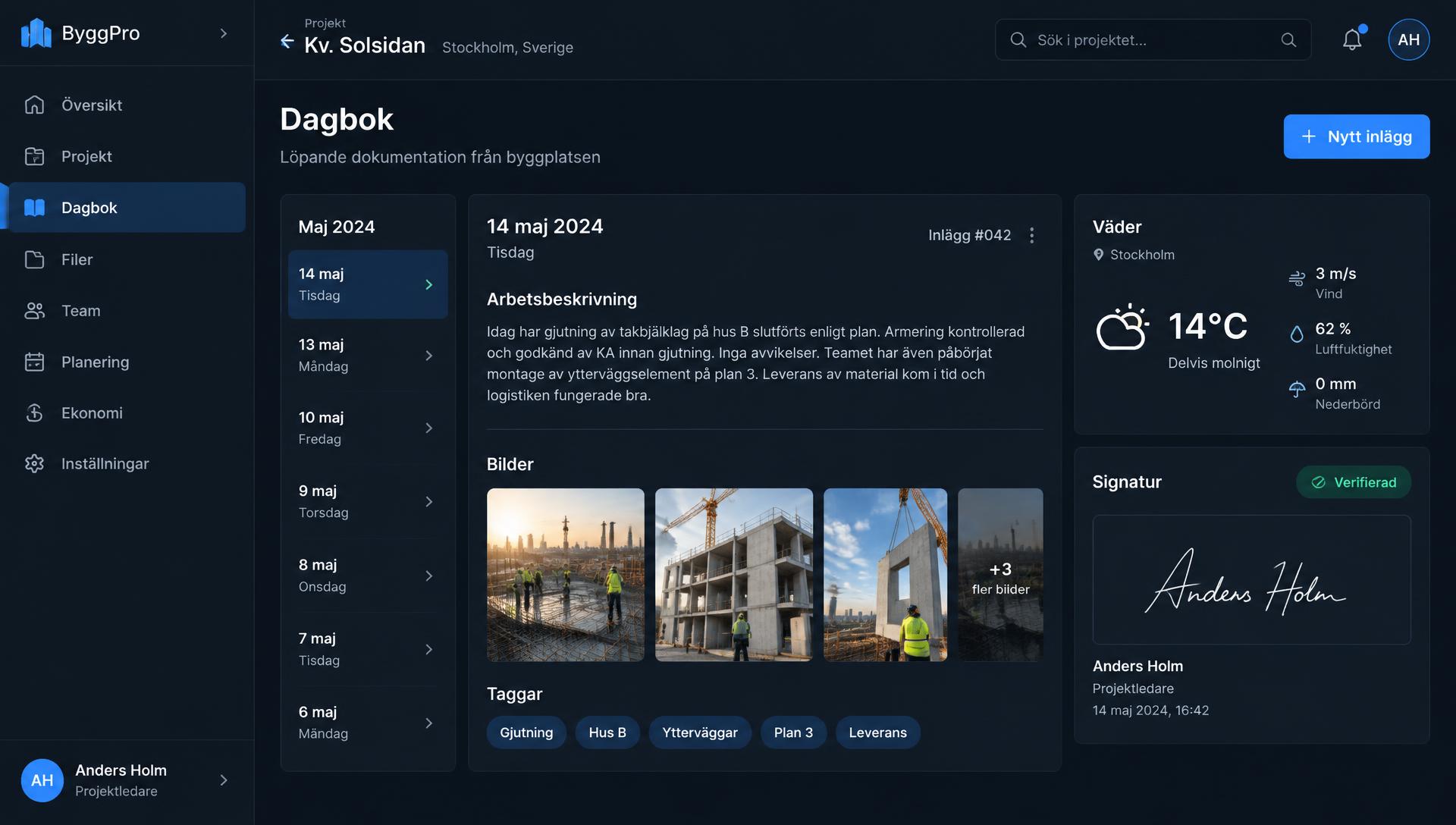Create a new entry with Nytt inlägg
The width and height of the screenshot is (1456, 825).
click(x=1357, y=136)
